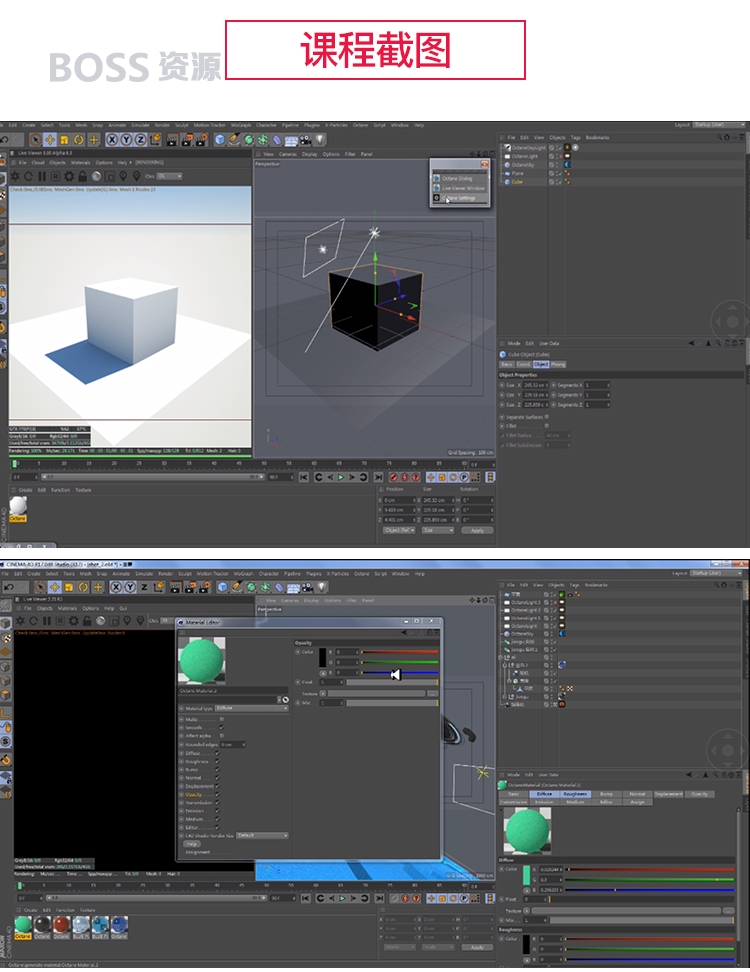750x972 pixels.
Task: Open Chn dropdown in Live Viewer 3.00
Action: [169, 176]
